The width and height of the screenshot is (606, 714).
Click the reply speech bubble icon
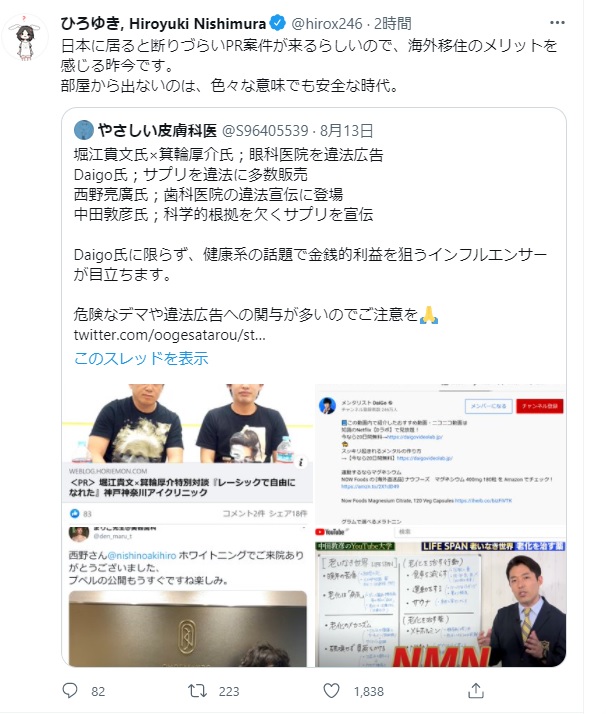[x=70, y=691]
